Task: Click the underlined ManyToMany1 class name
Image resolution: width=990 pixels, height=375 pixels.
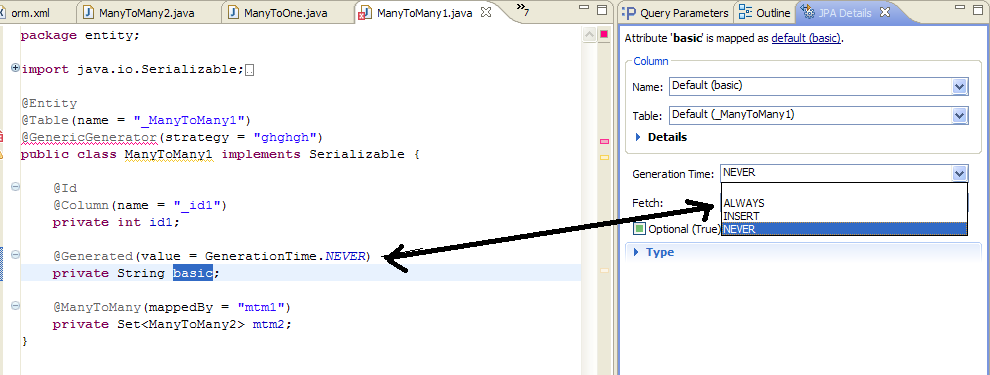Action: pyautogui.click(x=169, y=154)
